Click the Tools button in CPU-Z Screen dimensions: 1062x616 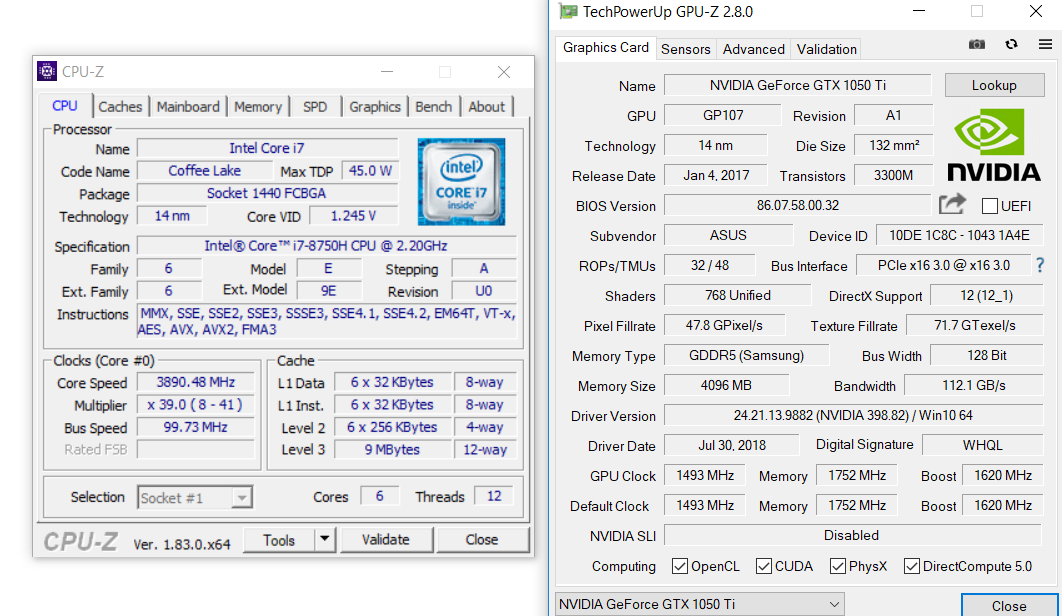coord(279,539)
